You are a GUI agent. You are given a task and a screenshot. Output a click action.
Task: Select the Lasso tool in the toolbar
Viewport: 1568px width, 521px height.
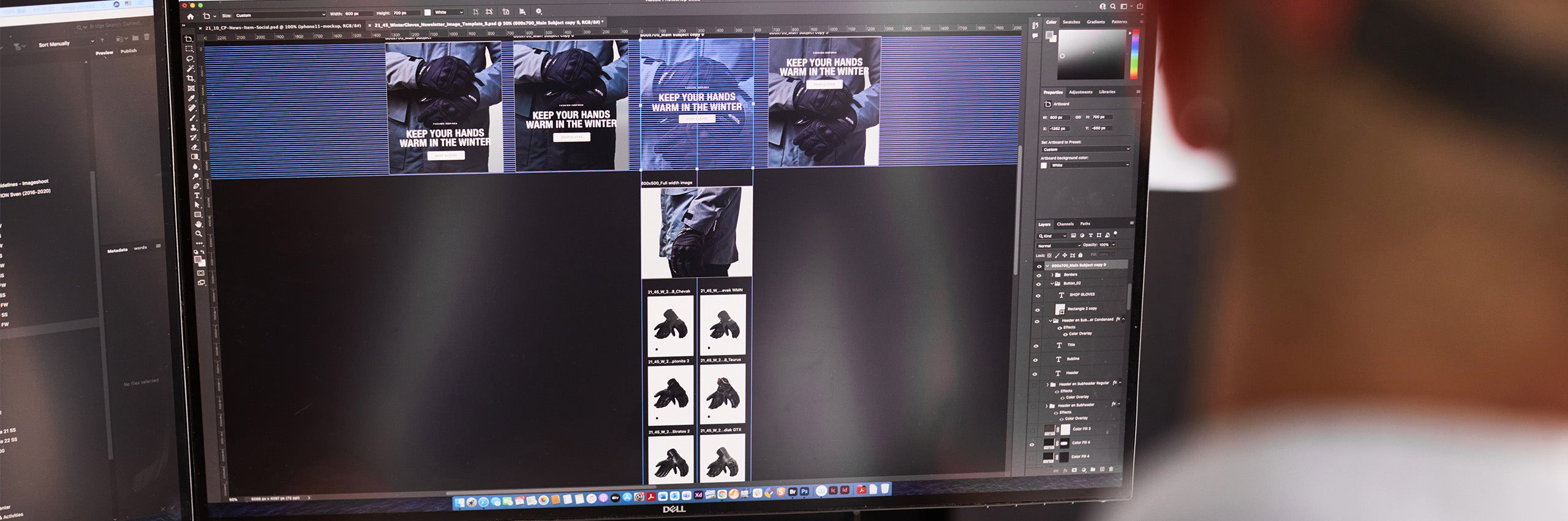190,59
